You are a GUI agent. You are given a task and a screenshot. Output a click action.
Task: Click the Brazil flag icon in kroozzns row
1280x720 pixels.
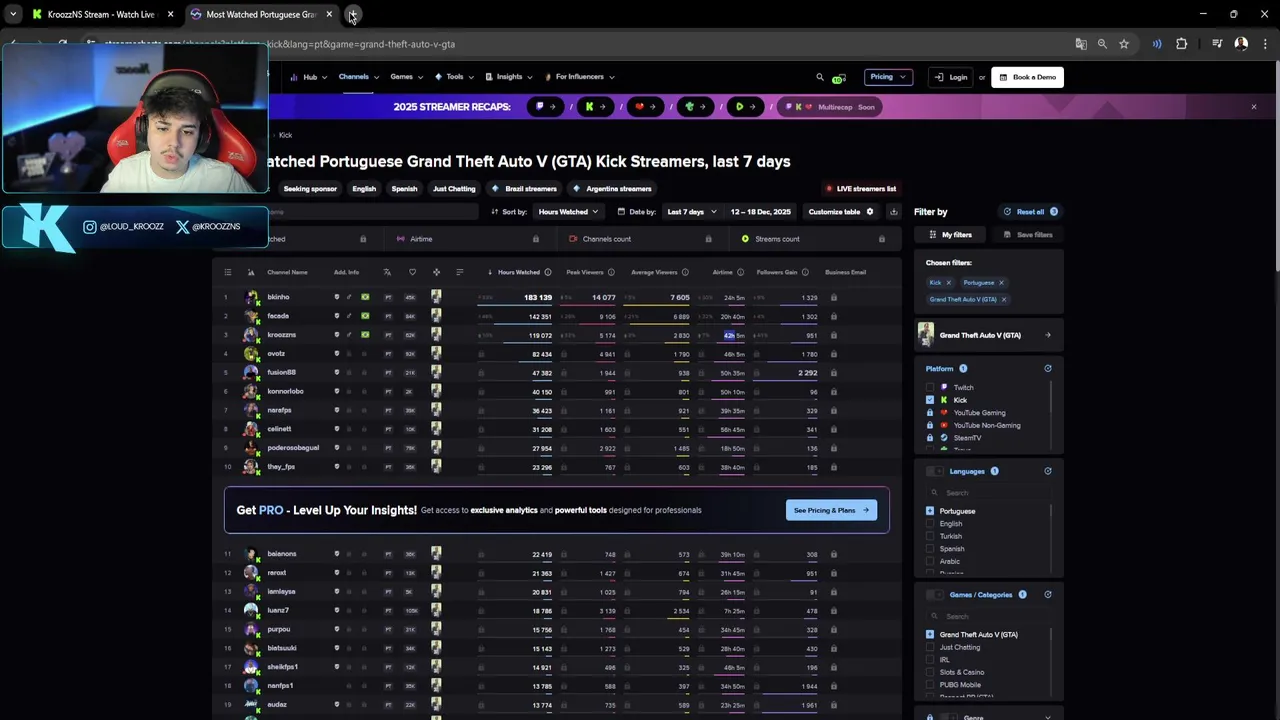[365, 335]
